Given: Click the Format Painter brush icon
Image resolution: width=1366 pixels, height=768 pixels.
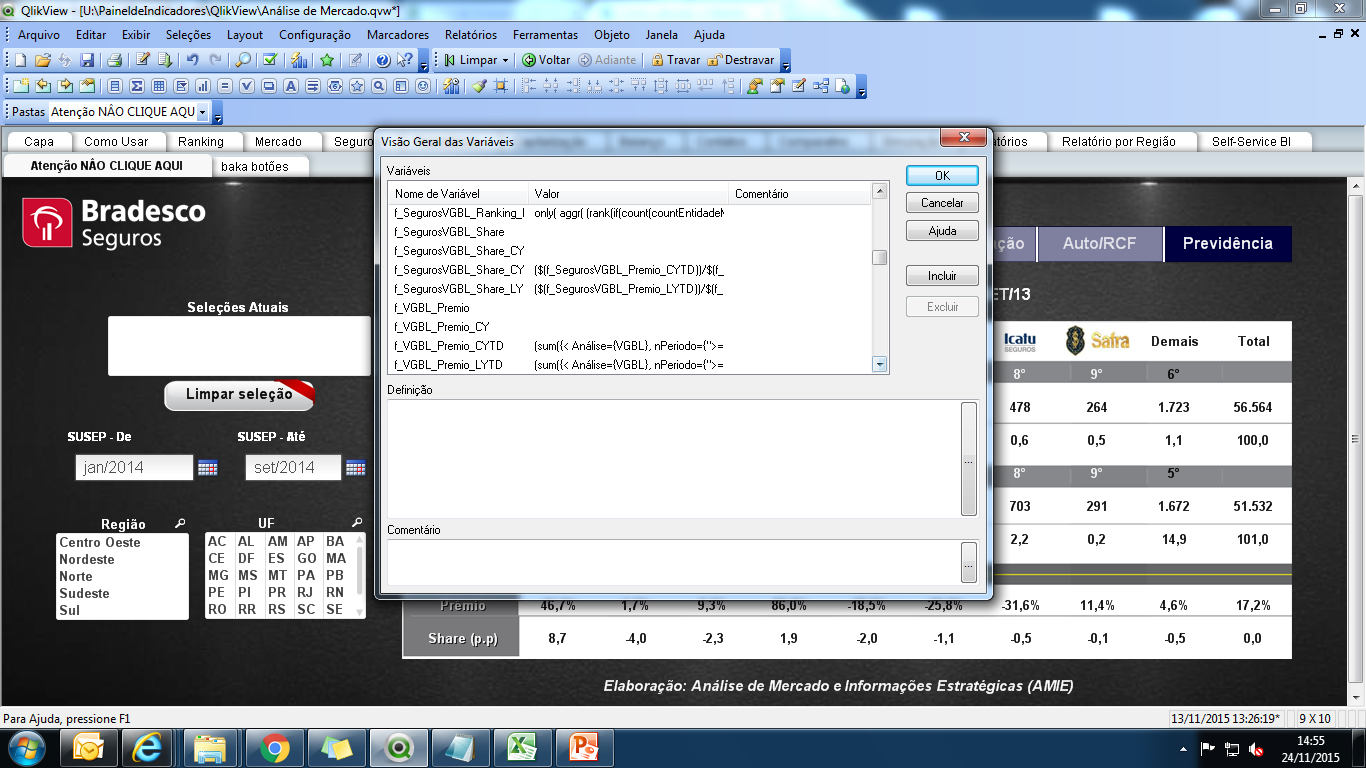Looking at the screenshot, I should point(479,86).
